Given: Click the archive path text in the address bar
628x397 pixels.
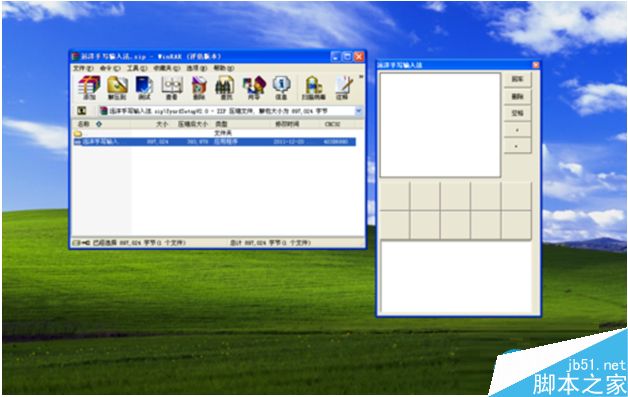Looking at the screenshot, I should click(x=218, y=111).
